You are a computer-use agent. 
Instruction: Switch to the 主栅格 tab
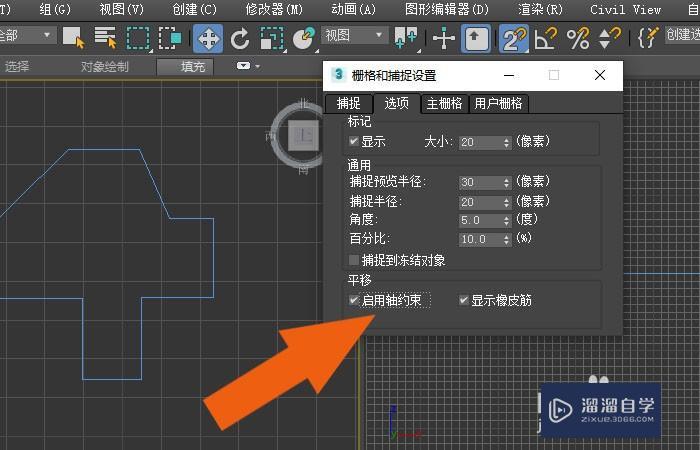pos(444,104)
